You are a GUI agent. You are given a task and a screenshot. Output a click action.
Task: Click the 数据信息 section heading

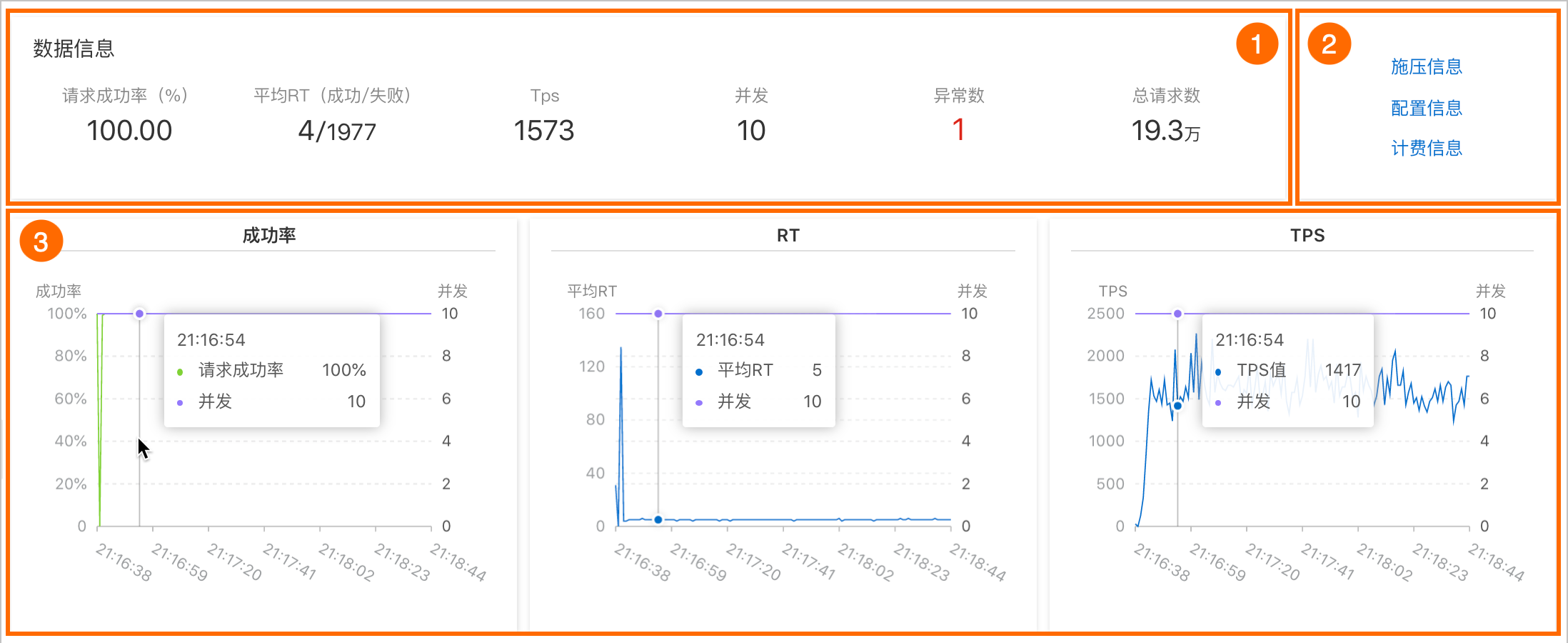(x=74, y=49)
